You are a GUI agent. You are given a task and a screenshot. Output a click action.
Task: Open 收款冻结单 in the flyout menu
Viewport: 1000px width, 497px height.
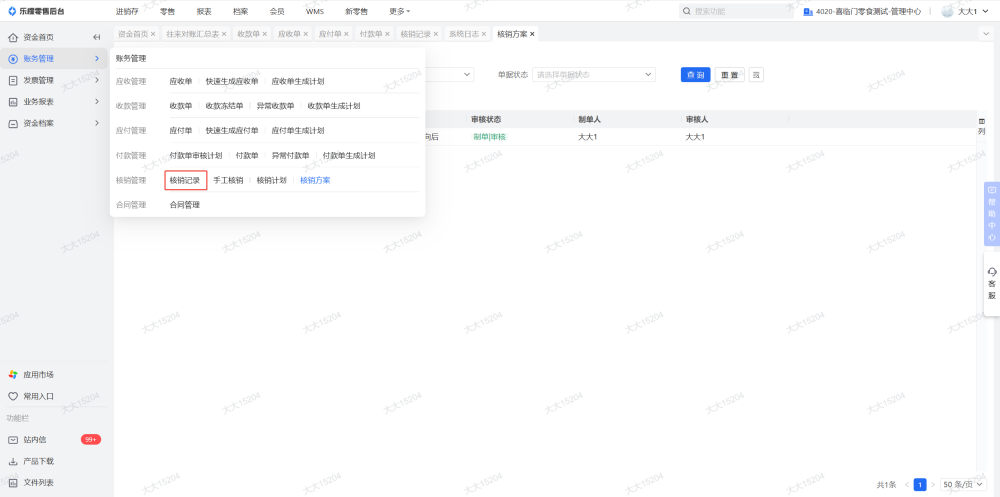[x=224, y=106]
